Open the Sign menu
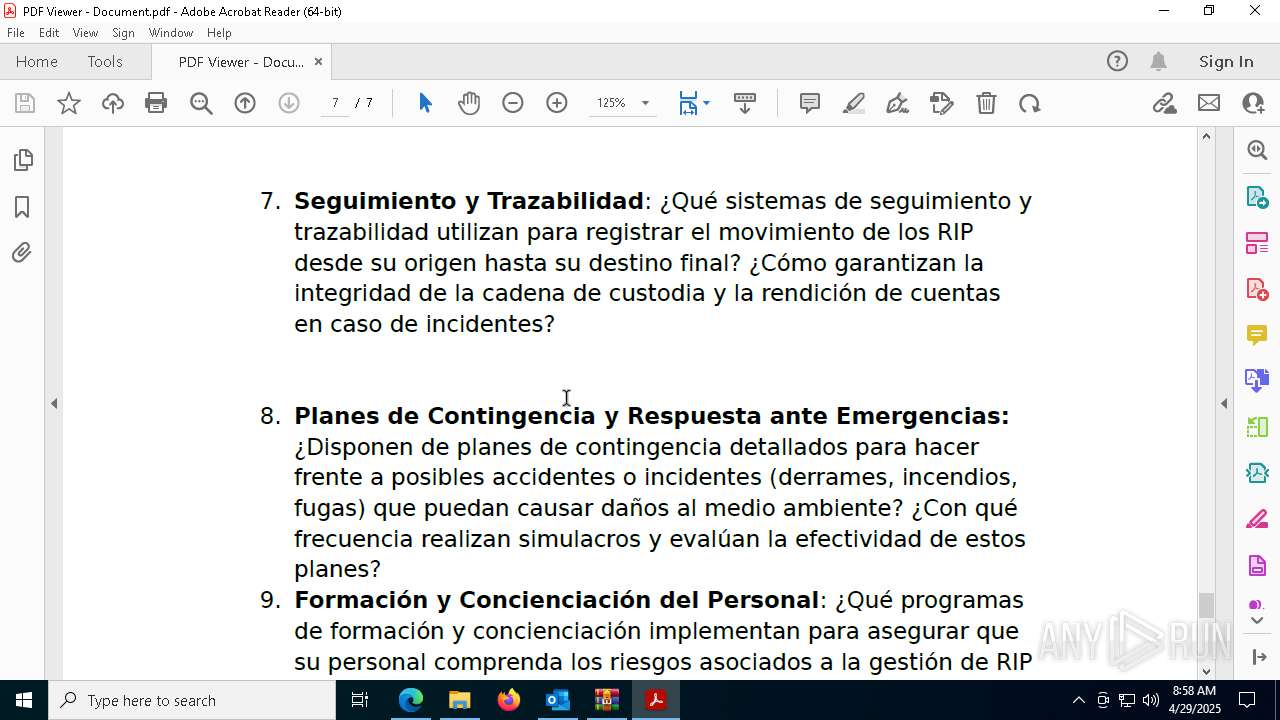Image resolution: width=1280 pixels, height=720 pixels. (123, 33)
